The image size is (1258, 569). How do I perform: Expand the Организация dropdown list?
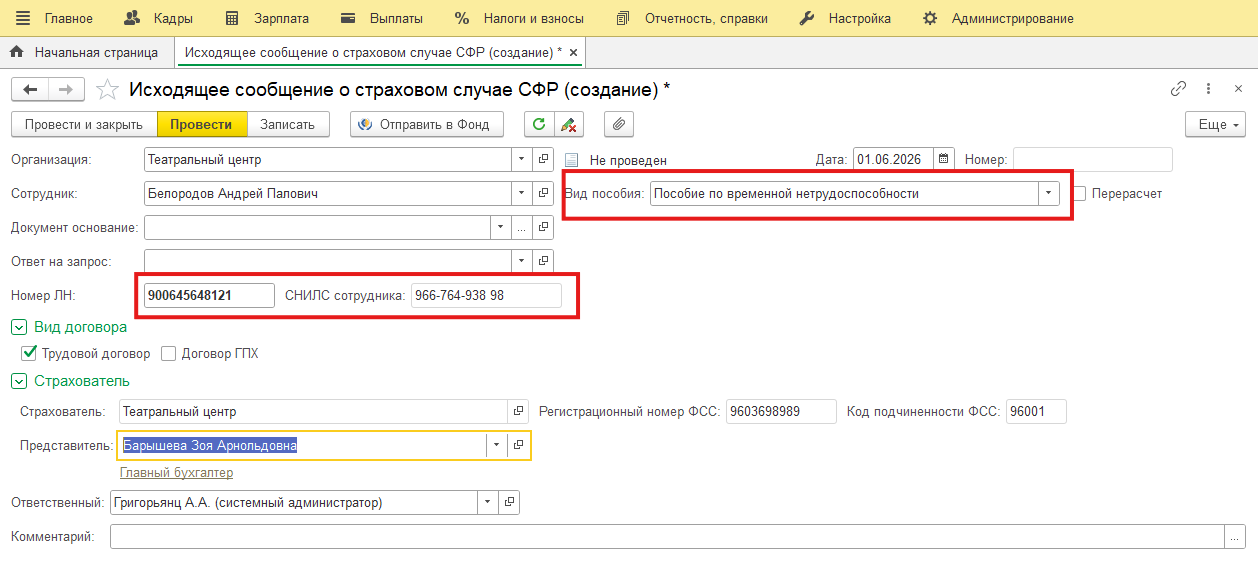click(522, 159)
